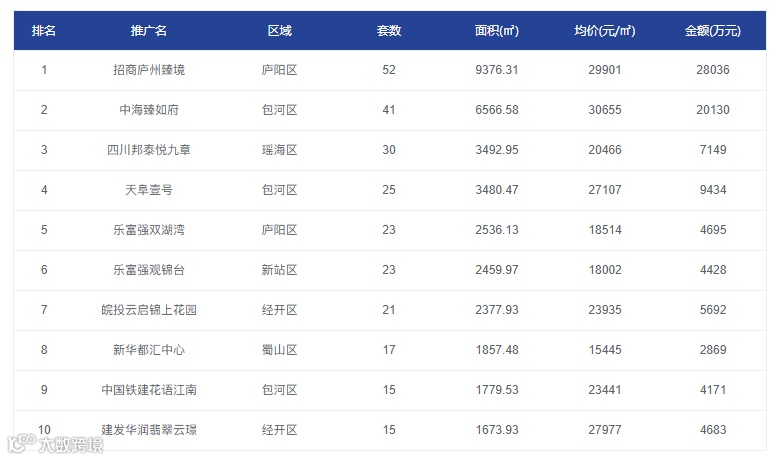
Task: Select project name 四川邦泰悦九章
Action: pyautogui.click(x=149, y=150)
